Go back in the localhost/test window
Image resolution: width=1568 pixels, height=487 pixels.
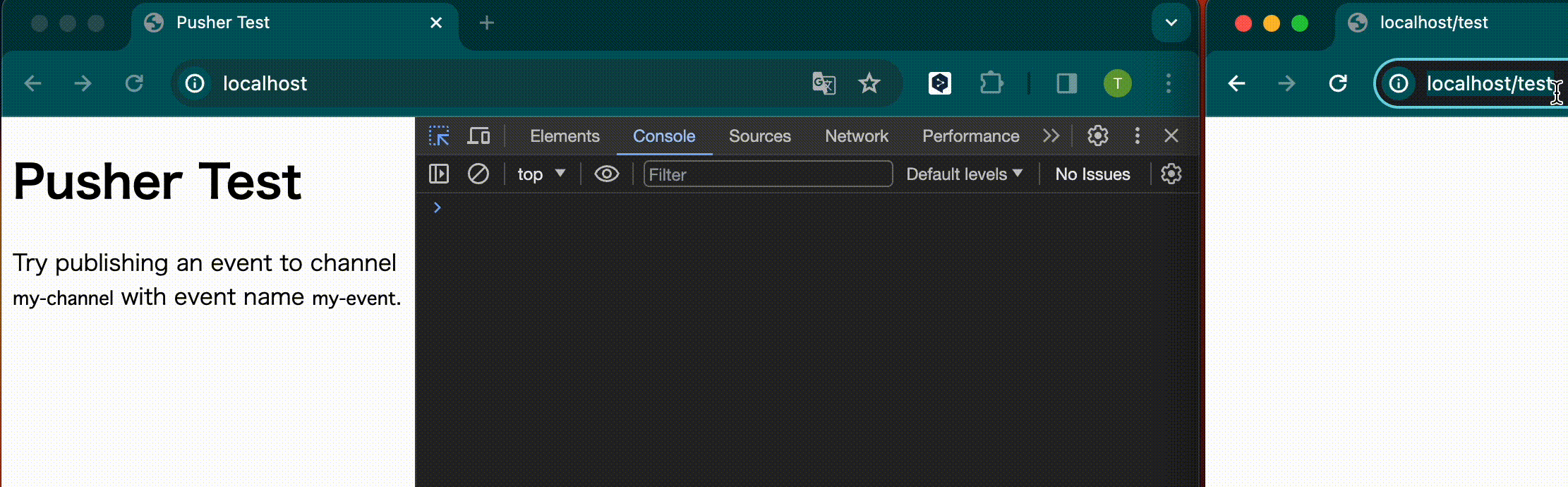[x=1236, y=83]
